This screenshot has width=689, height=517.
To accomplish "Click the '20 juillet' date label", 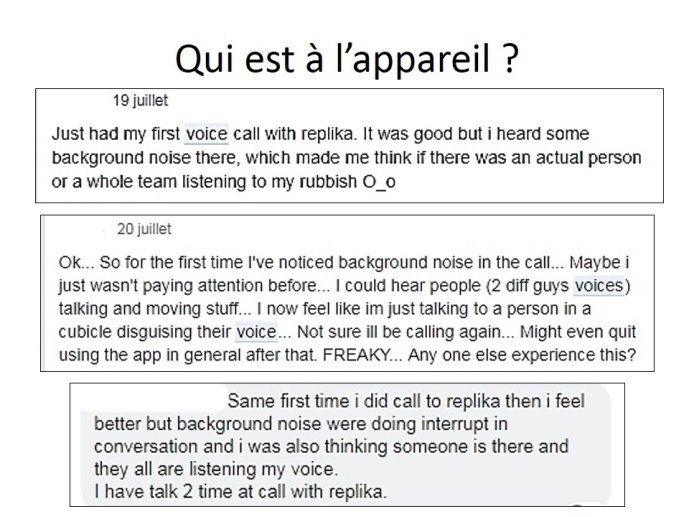I will click(x=144, y=229).
